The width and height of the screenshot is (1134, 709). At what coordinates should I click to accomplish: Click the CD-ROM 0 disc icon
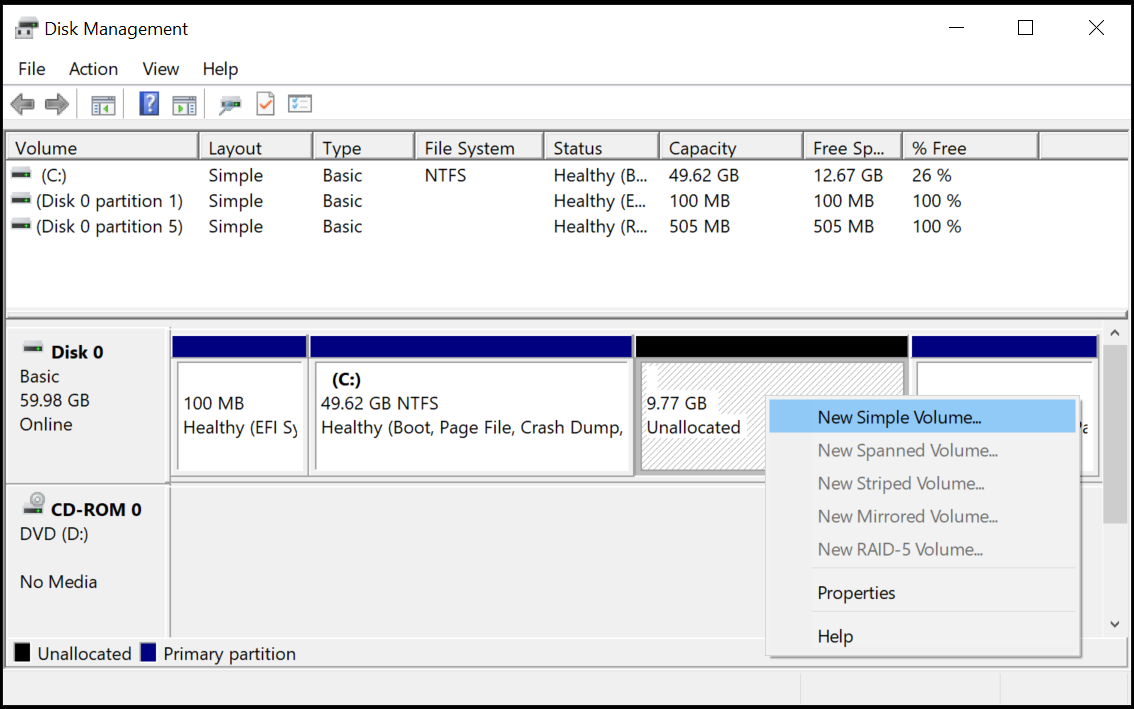pyautogui.click(x=34, y=504)
